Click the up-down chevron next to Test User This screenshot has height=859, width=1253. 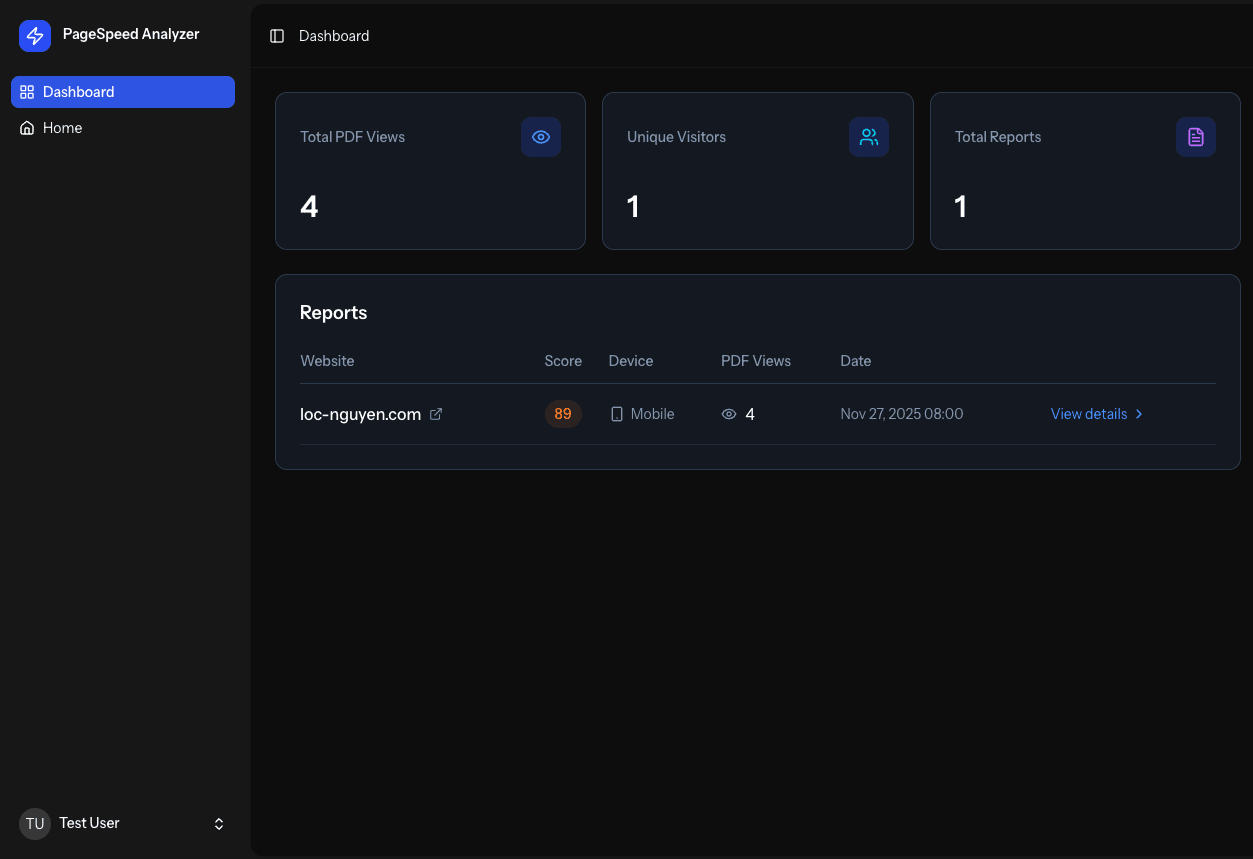point(218,823)
